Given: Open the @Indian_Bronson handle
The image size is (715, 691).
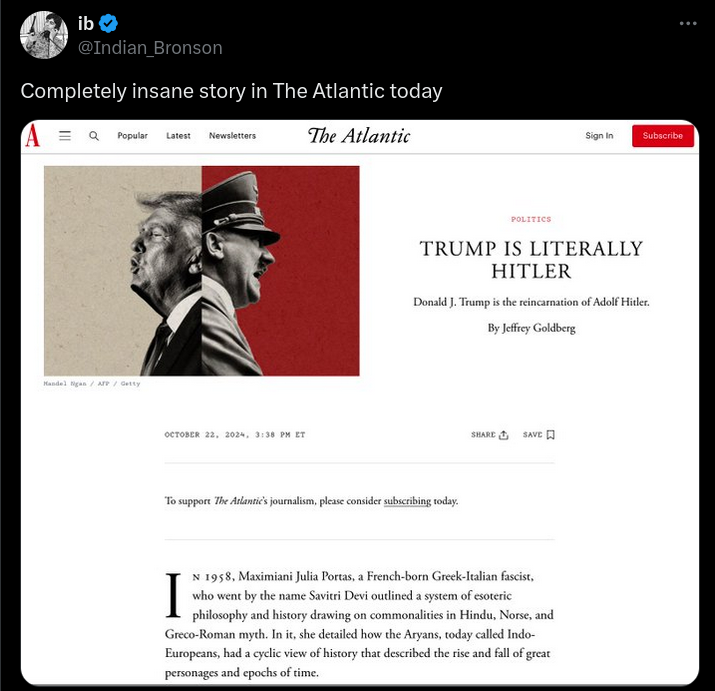Looking at the screenshot, I should 150,48.
